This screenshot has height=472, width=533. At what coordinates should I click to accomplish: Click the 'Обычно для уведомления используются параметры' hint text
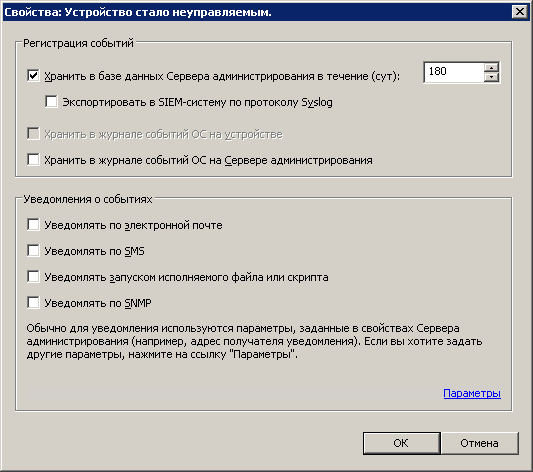pyautogui.click(x=254, y=341)
